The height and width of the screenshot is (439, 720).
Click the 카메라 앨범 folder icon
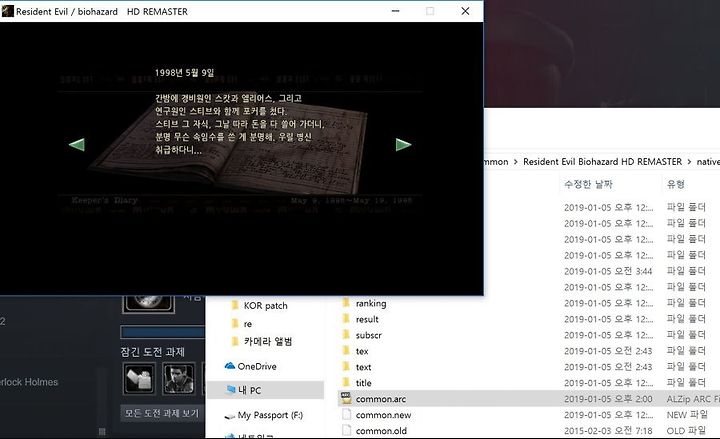point(235,342)
